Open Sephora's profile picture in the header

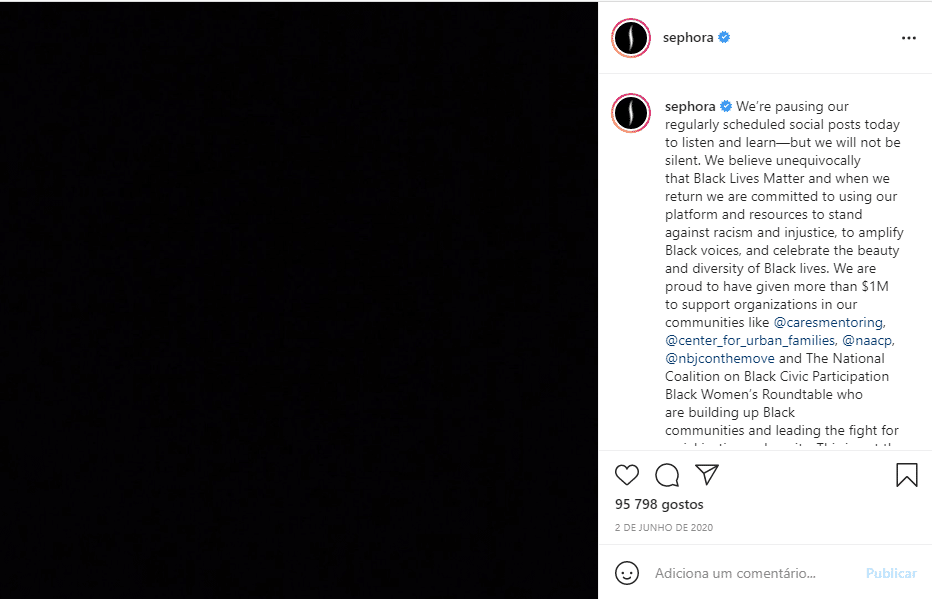click(x=630, y=37)
